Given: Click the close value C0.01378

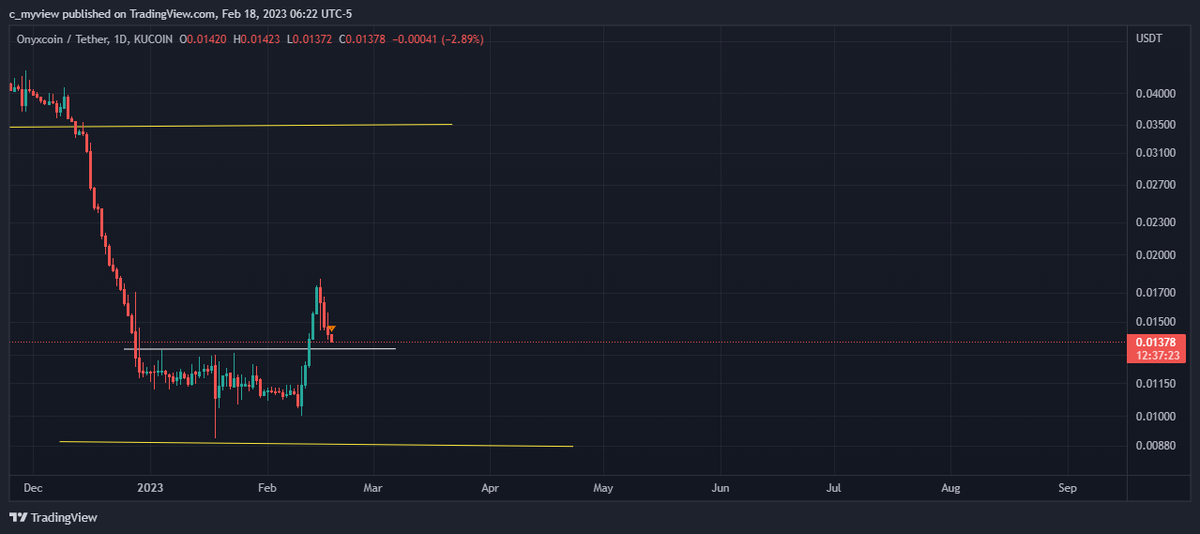Looking at the screenshot, I should pos(361,39).
